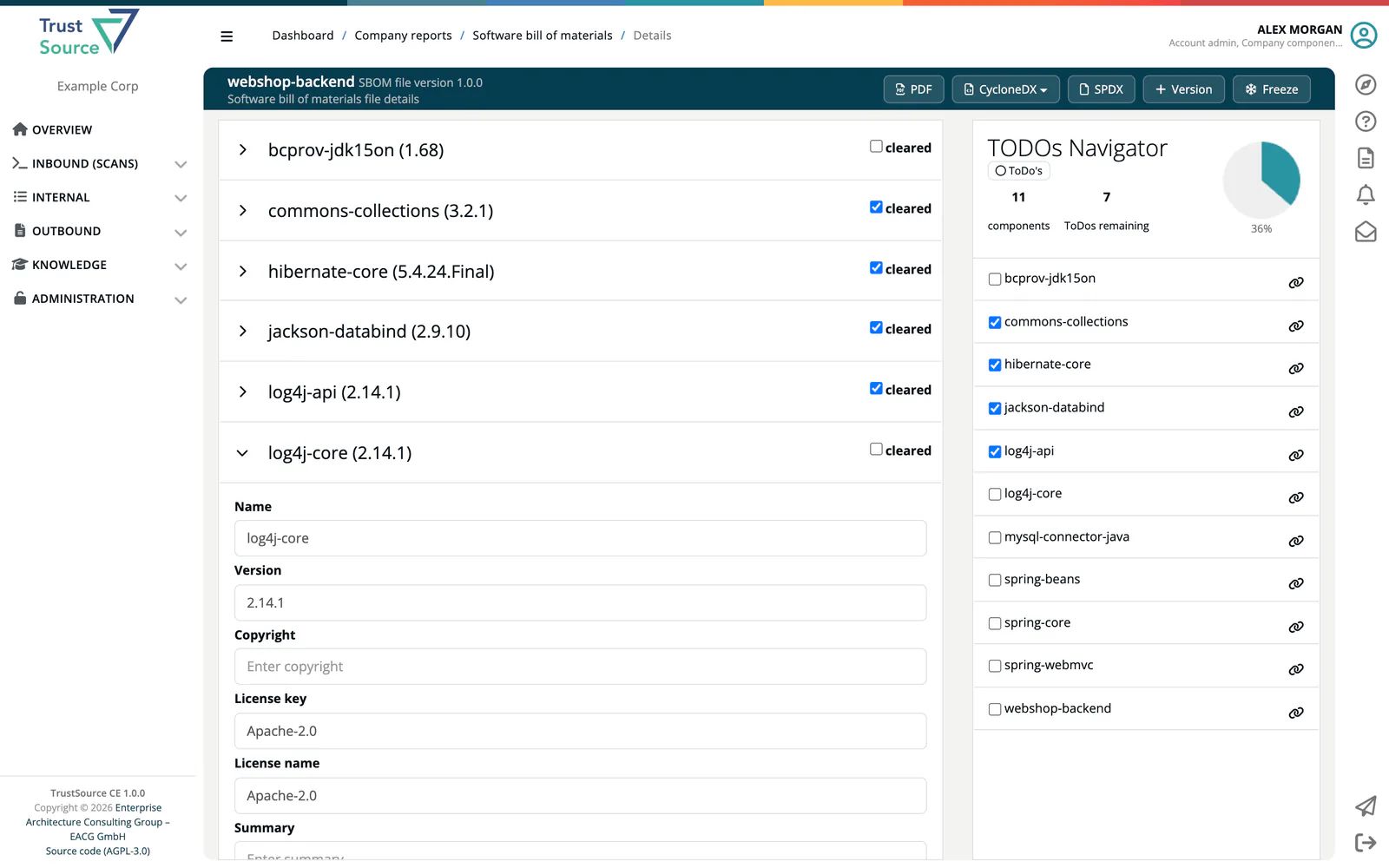Screen dimensions: 1389x868
Task: Uncheck cleared box for commons-collections row
Action: click(876, 207)
